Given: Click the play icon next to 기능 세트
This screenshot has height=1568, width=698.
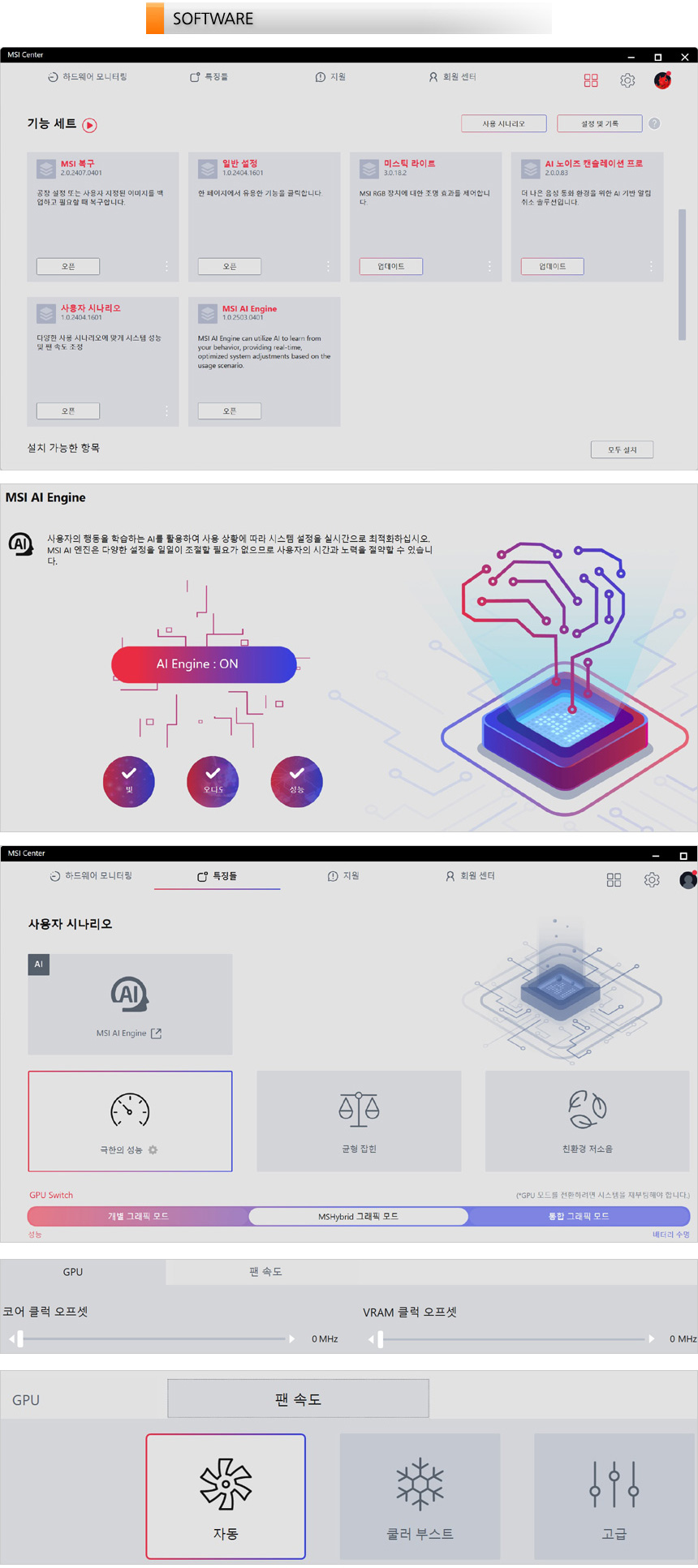Looking at the screenshot, I should click(x=90, y=125).
